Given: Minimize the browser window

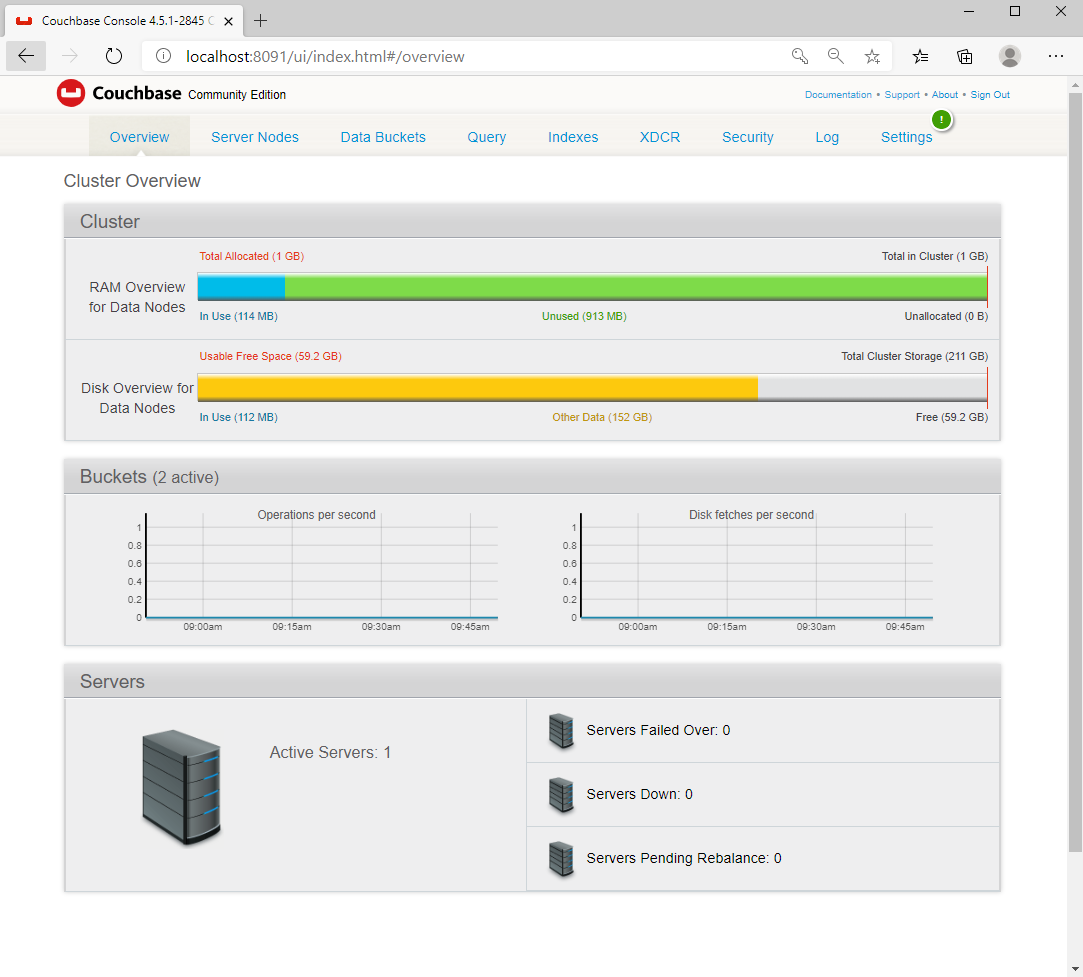Looking at the screenshot, I should click(969, 12).
